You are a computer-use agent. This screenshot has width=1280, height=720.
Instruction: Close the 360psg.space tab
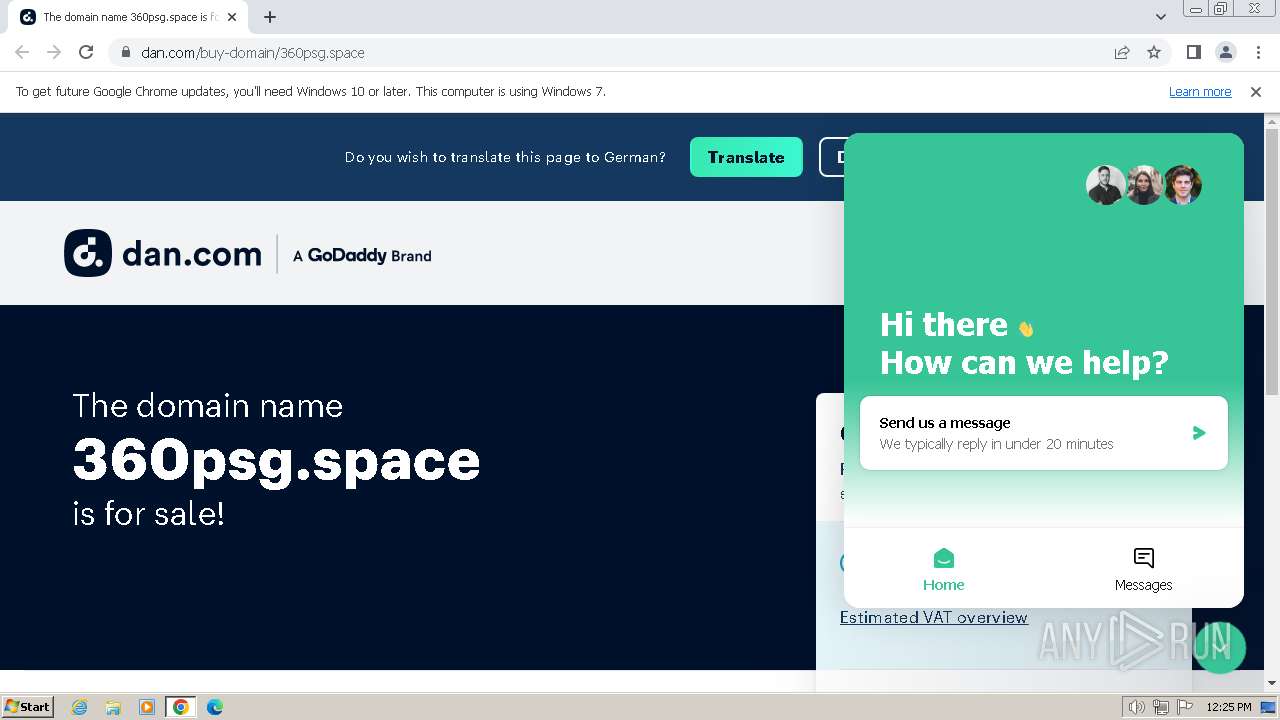[232, 17]
